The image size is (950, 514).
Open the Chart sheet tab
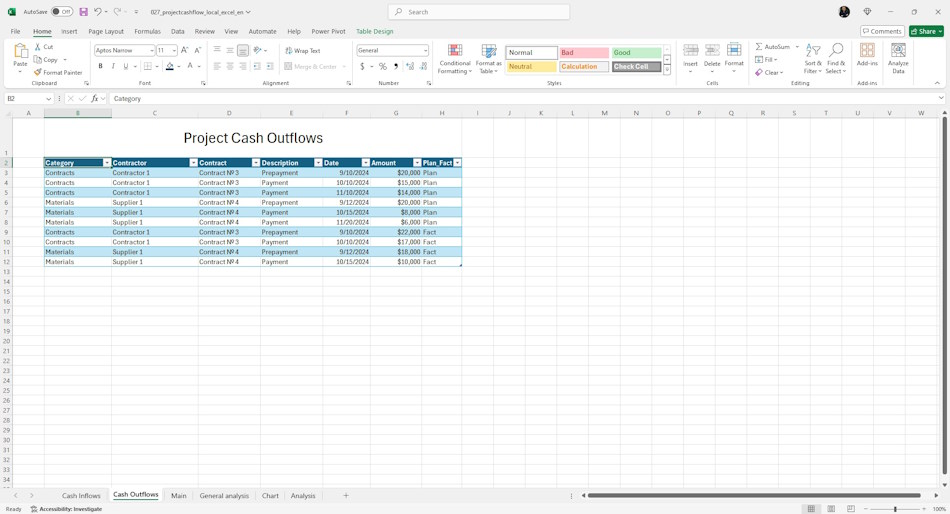click(270, 496)
